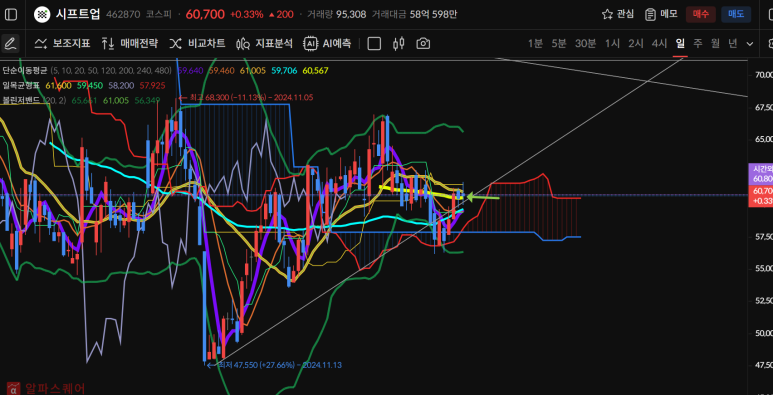This screenshot has height=395, width=773.
Task: Click the purple 시간외 price tag
Action: [x=761, y=174]
